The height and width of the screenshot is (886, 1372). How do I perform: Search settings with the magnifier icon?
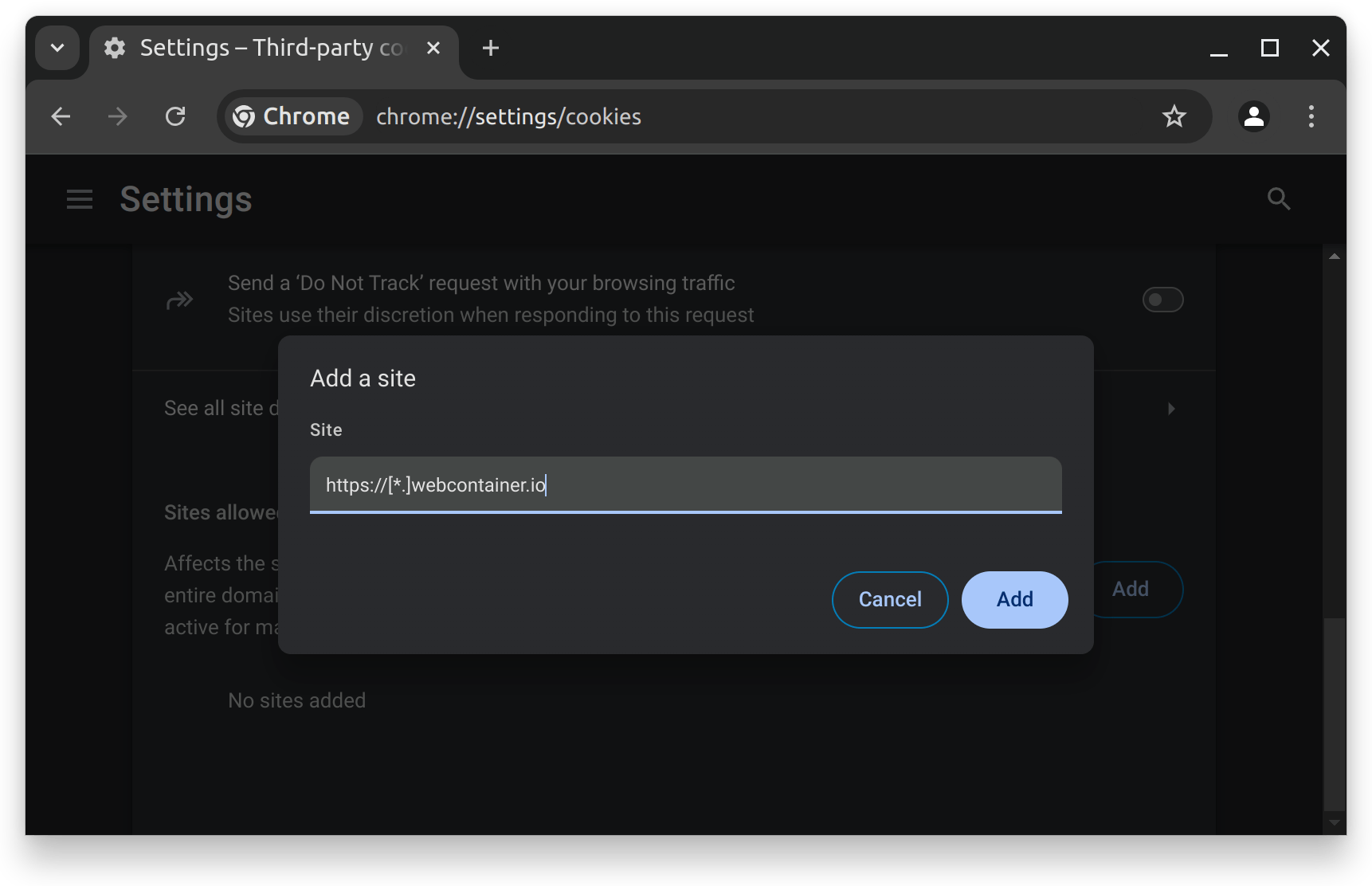tap(1278, 199)
